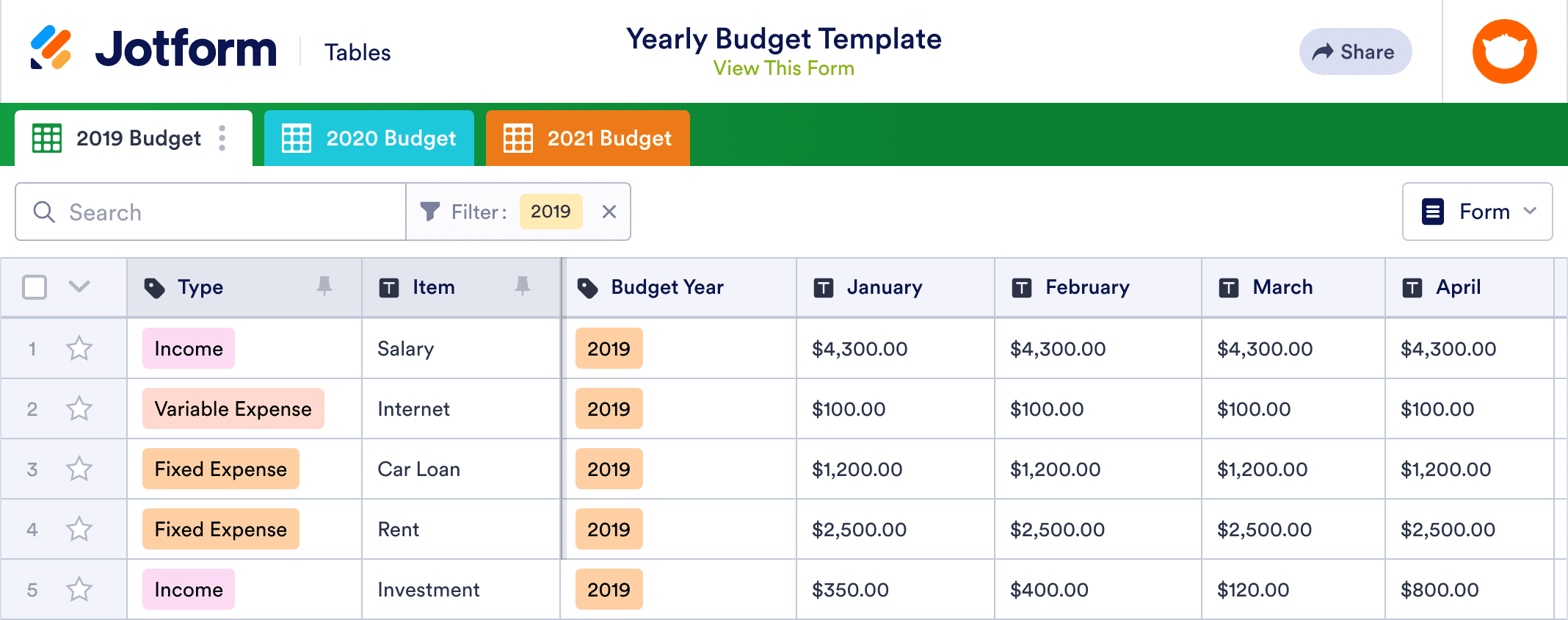Remove the 2019 filter with X
This screenshot has height=620, width=1568.
tap(609, 212)
